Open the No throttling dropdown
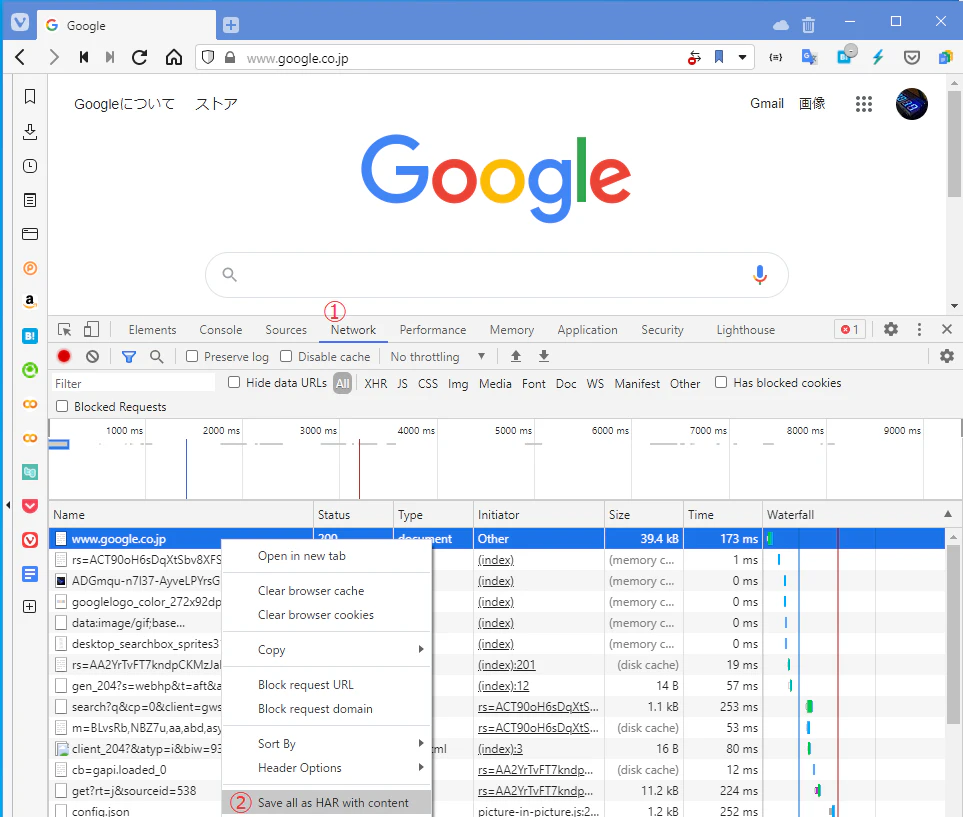The width and height of the screenshot is (963, 817). point(437,356)
